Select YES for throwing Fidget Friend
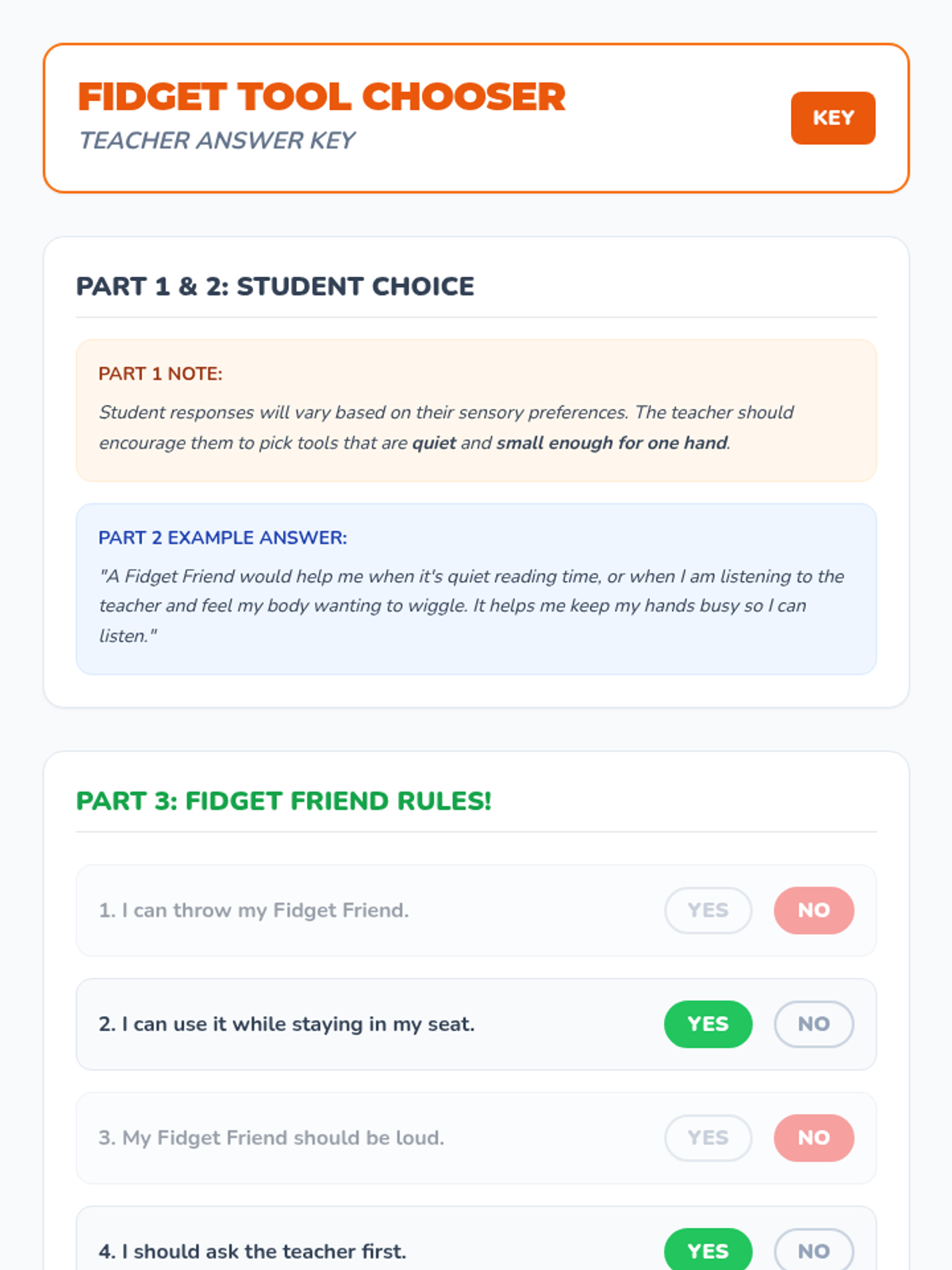 pos(708,910)
